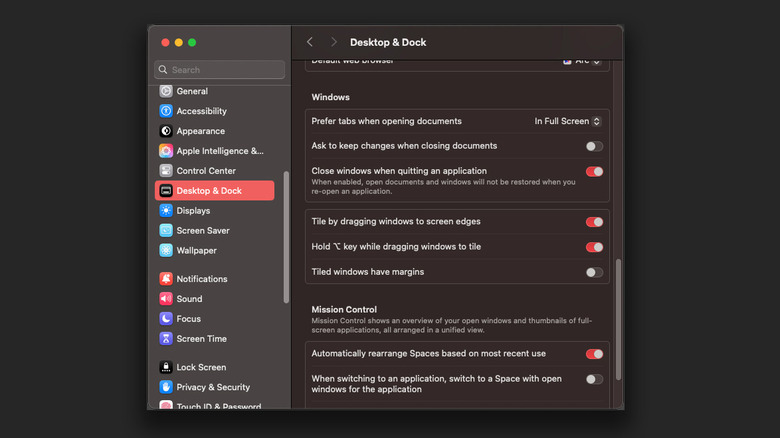Enable Ask to keep changes when closing documents

594,146
